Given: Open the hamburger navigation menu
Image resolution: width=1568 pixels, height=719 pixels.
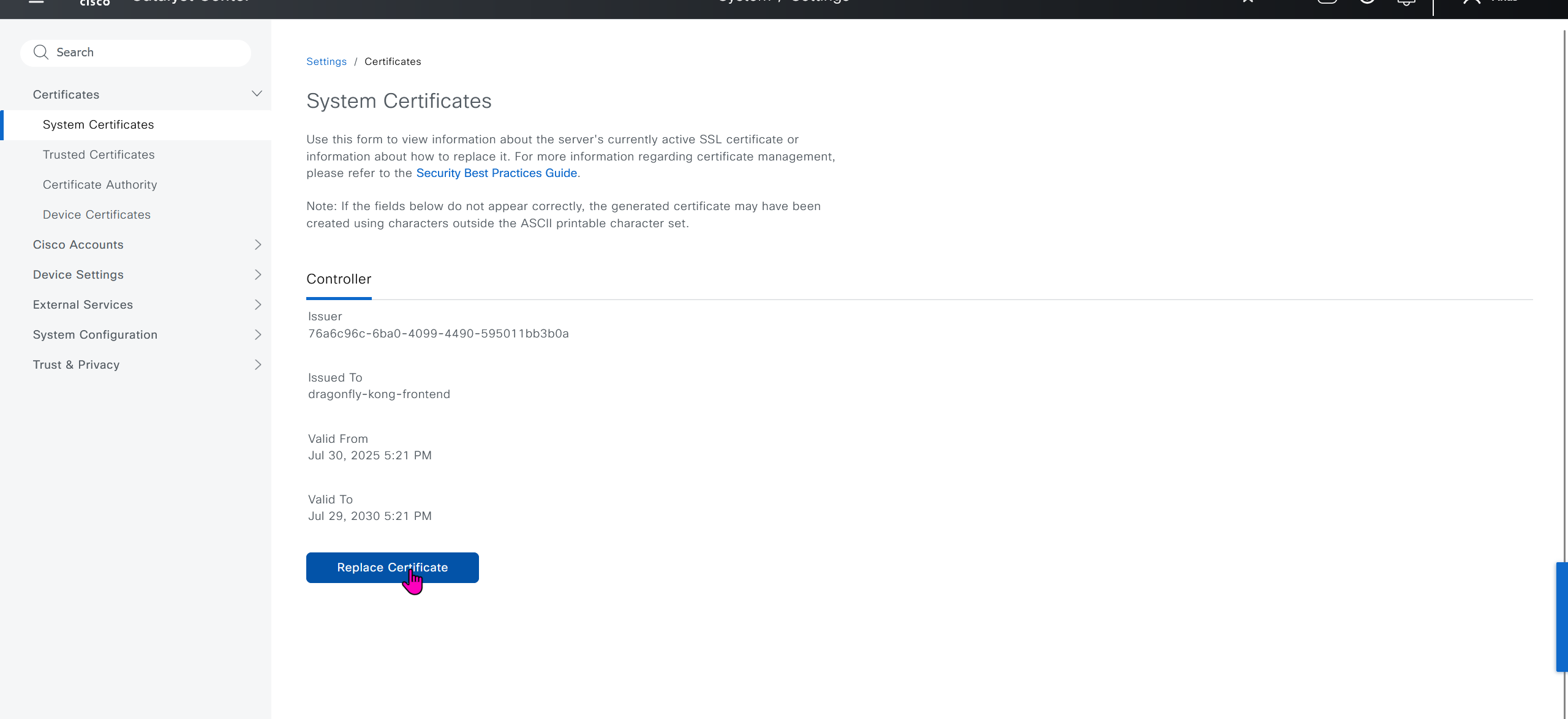Looking at the screenshot, I should tap(37, 2).
